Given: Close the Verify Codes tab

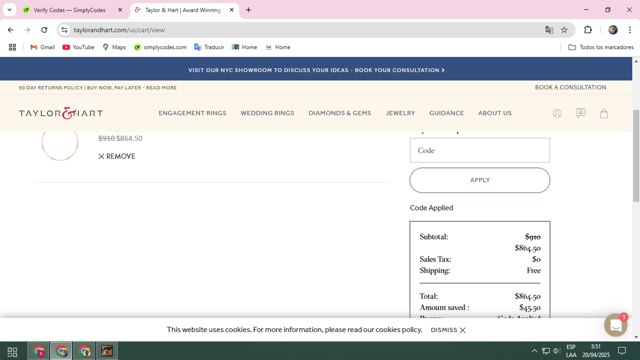Looking at the screenshot, I should coord(120,10).
